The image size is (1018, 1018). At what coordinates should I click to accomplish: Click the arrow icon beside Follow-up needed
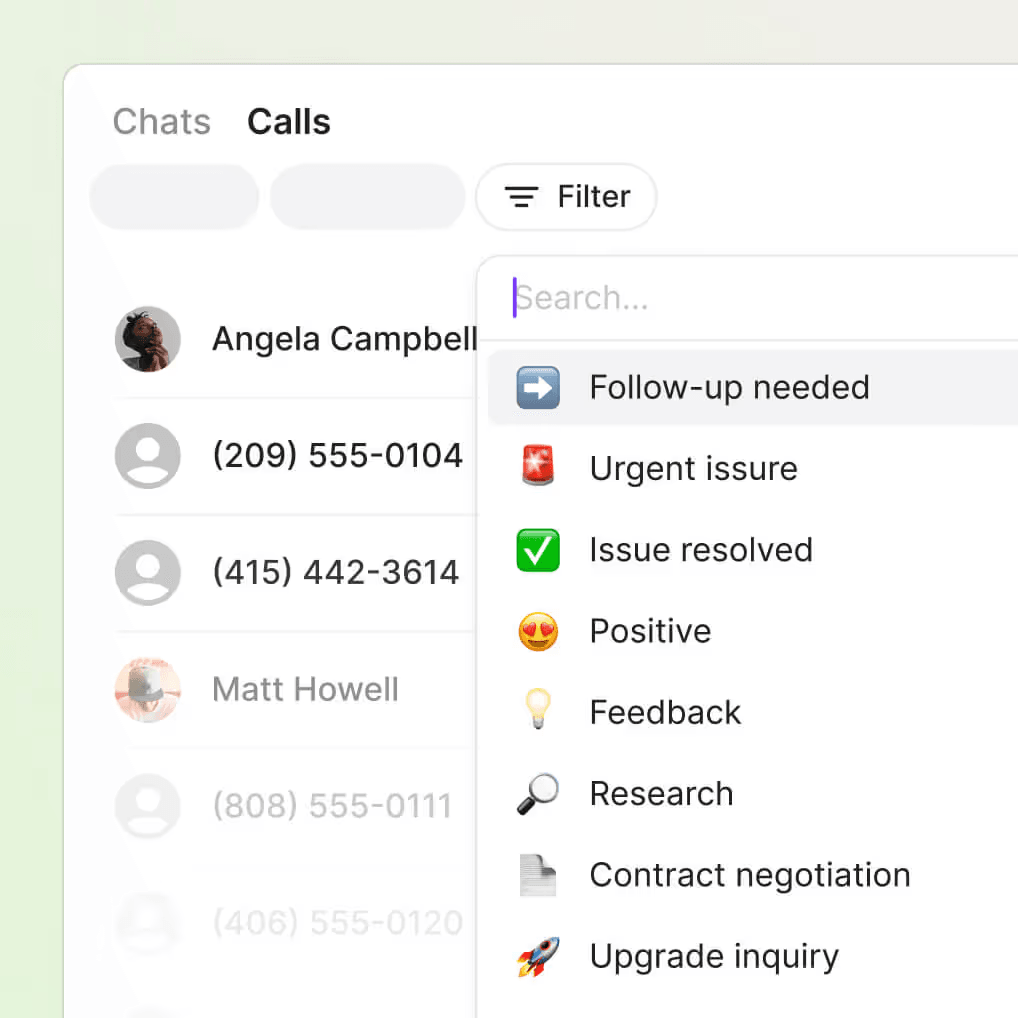click(x=538, y=387)
